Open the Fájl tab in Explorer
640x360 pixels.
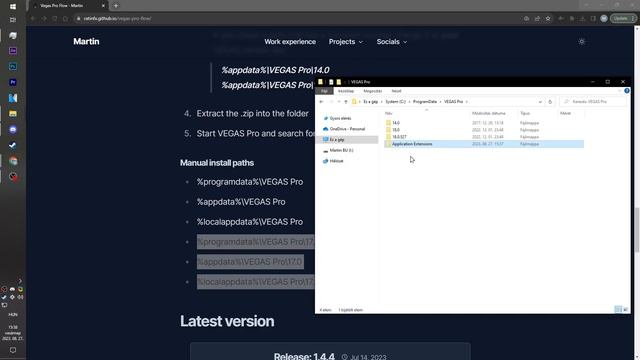[324, 91]
